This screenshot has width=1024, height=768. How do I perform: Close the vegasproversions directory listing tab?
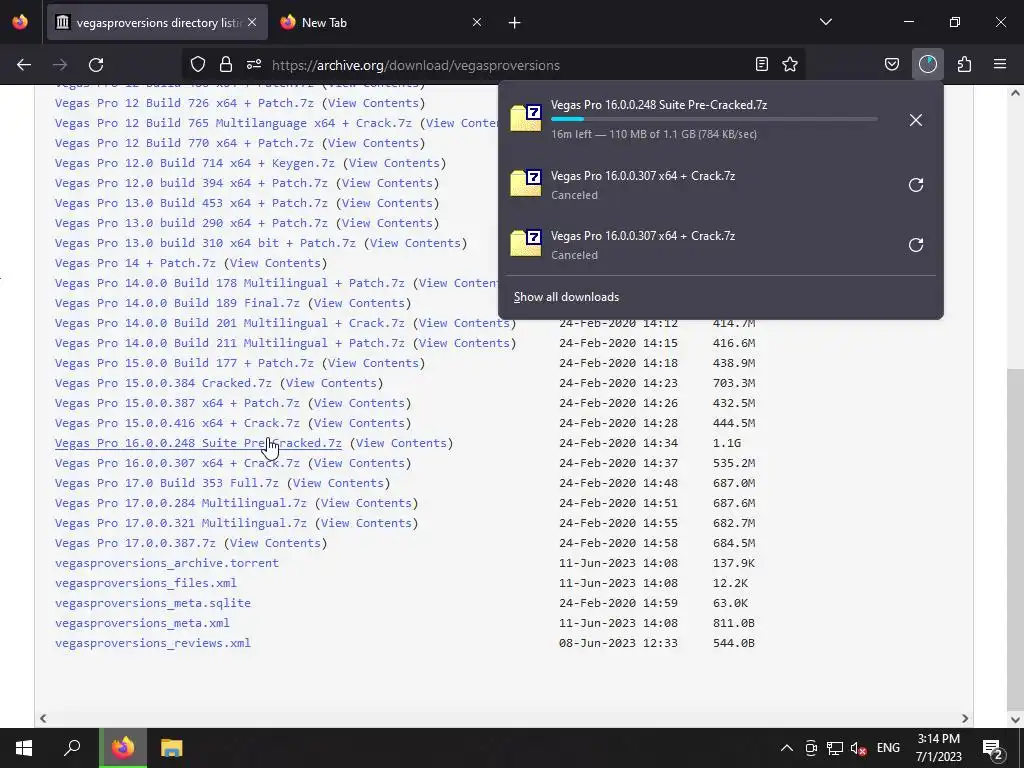[x=252, y=22]
